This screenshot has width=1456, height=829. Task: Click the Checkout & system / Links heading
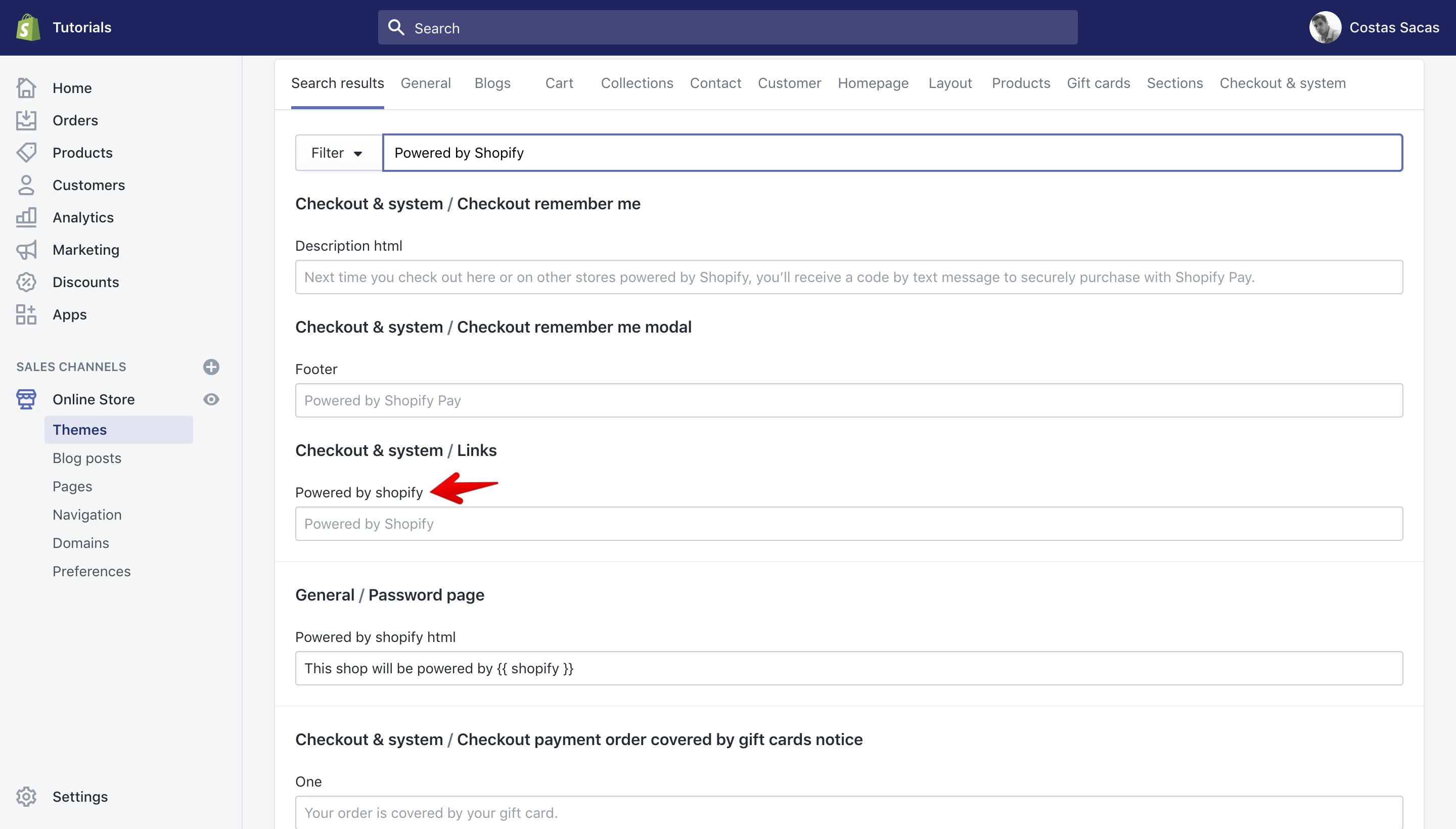(396, 450)
